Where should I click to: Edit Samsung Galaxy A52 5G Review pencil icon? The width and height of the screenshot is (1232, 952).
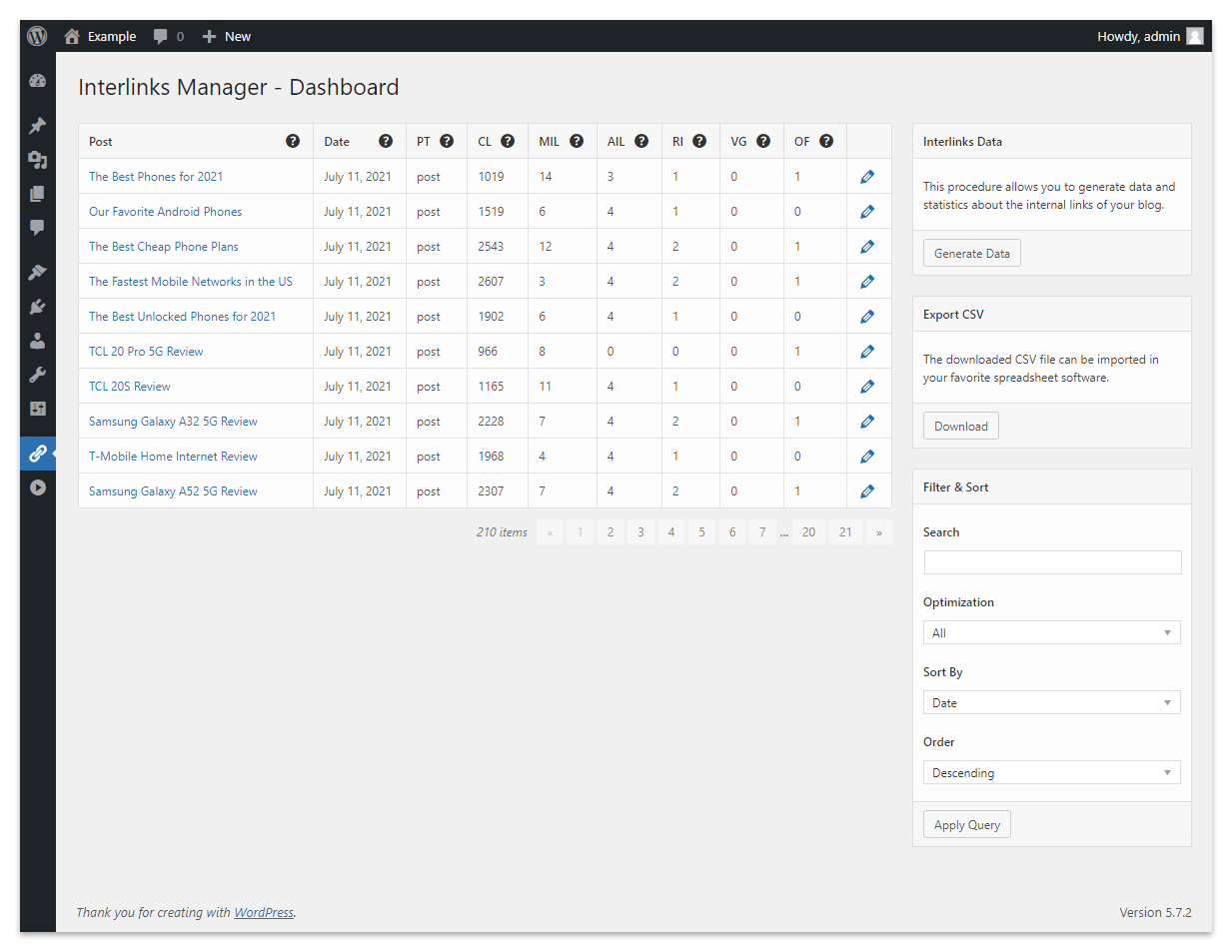pos(867,491)
